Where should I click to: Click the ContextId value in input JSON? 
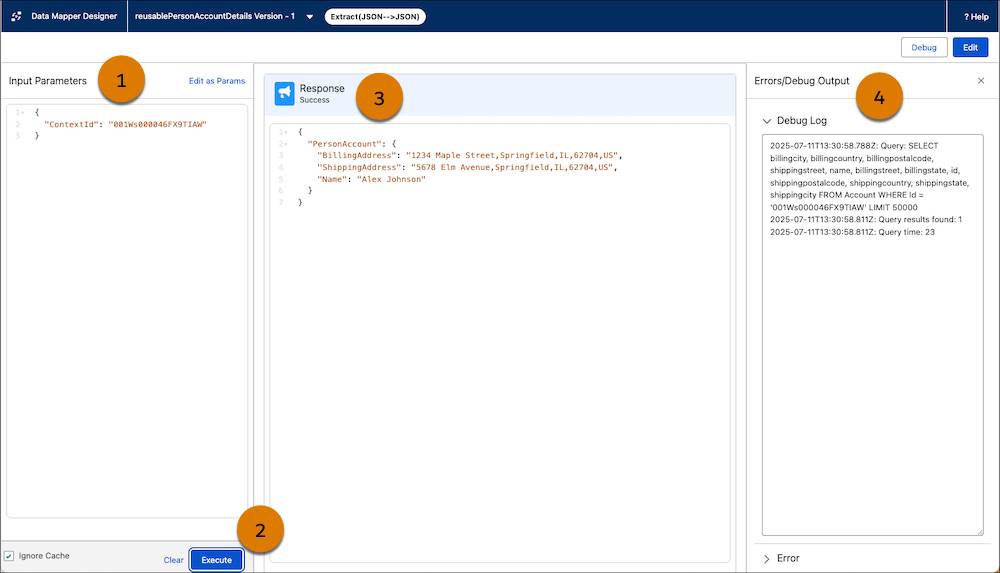click(x=158, y=124)
